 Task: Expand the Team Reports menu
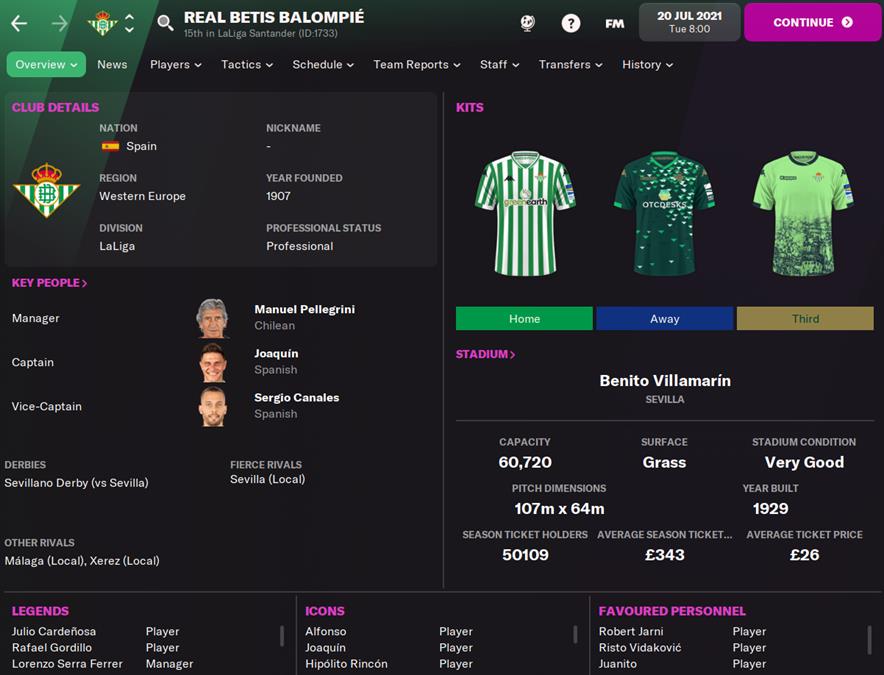(x=417, y=64)
